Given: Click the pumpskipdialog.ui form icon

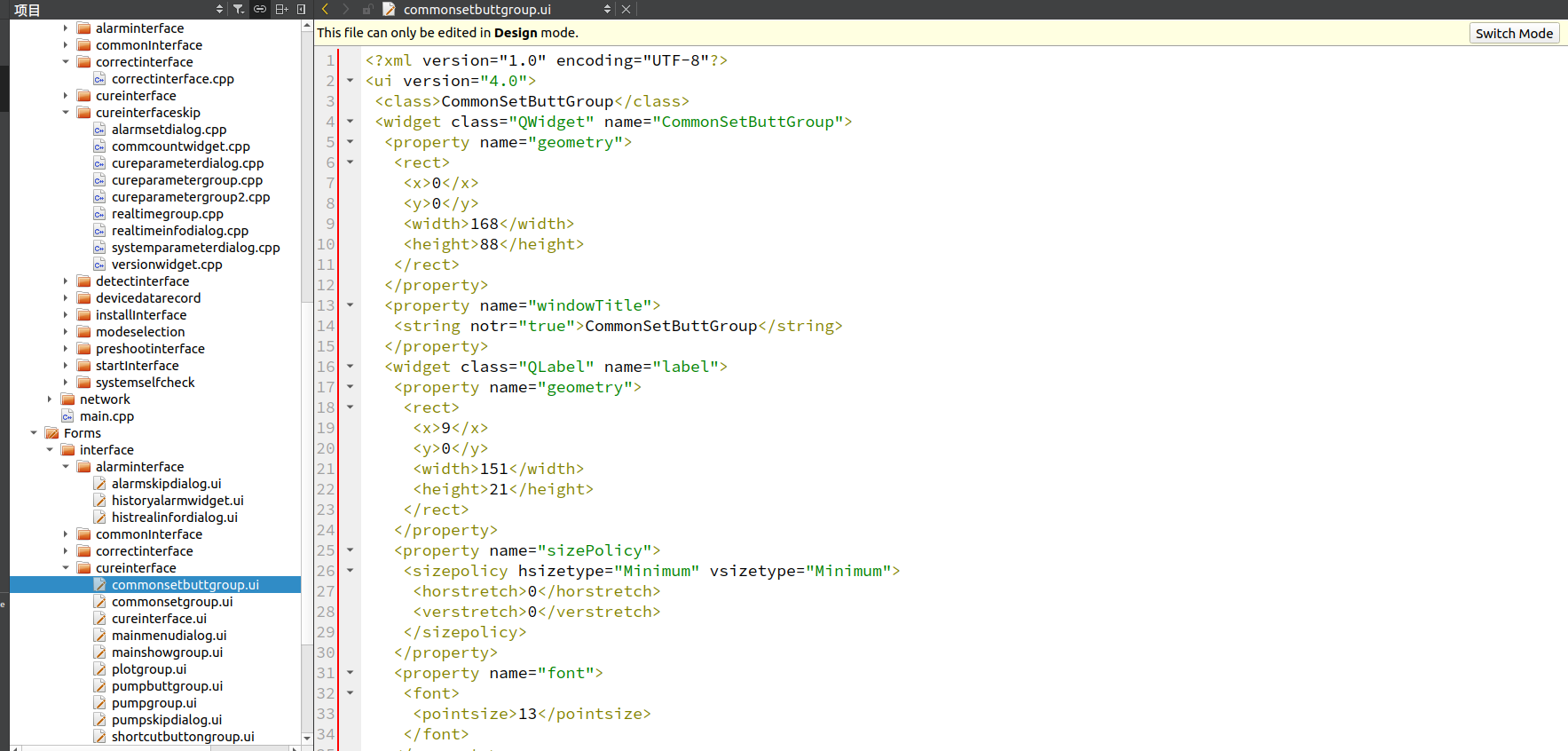Looking at the screenshot, I should [x=99, y=720].
